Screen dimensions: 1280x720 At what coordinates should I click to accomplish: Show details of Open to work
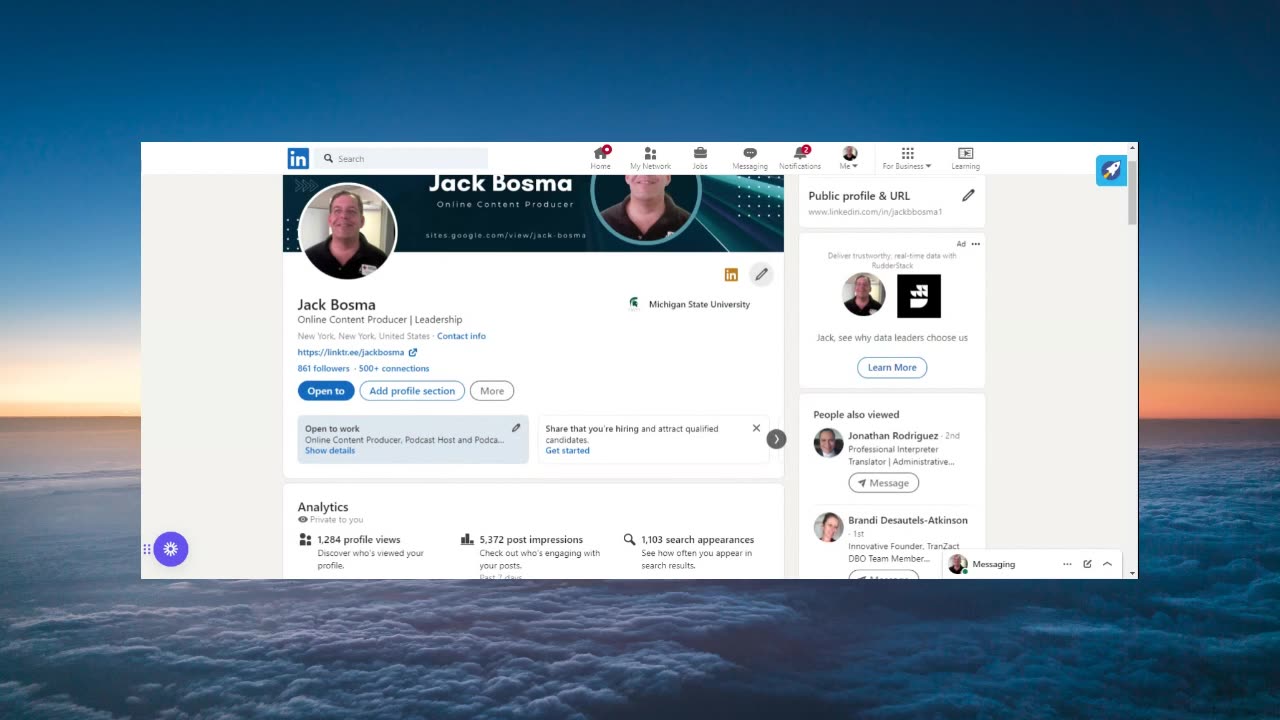pos(330,450)
